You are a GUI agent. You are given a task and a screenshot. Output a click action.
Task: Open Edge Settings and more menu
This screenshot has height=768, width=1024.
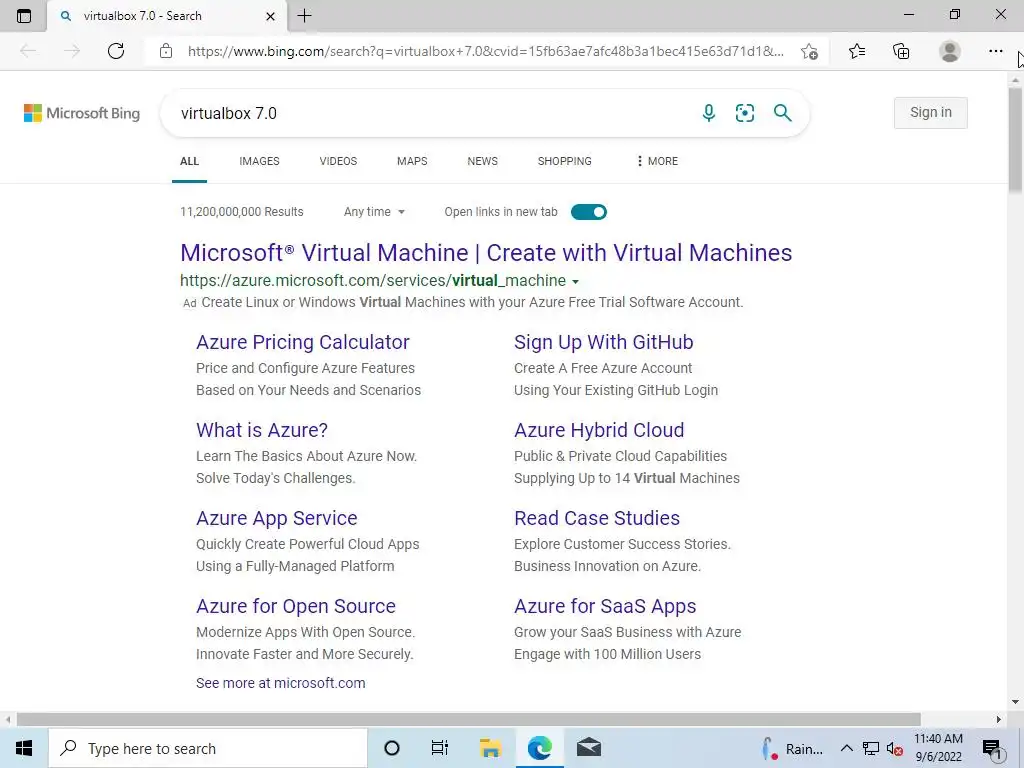(x=995, y=51)
